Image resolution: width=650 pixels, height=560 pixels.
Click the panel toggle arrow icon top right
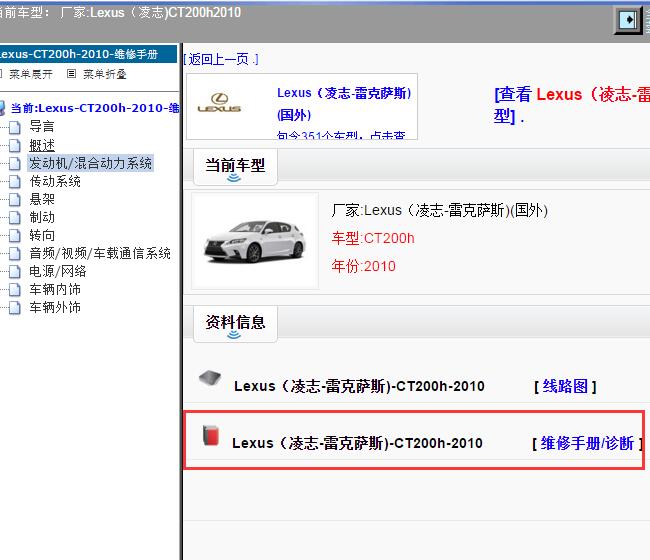[x=628, y=20]
